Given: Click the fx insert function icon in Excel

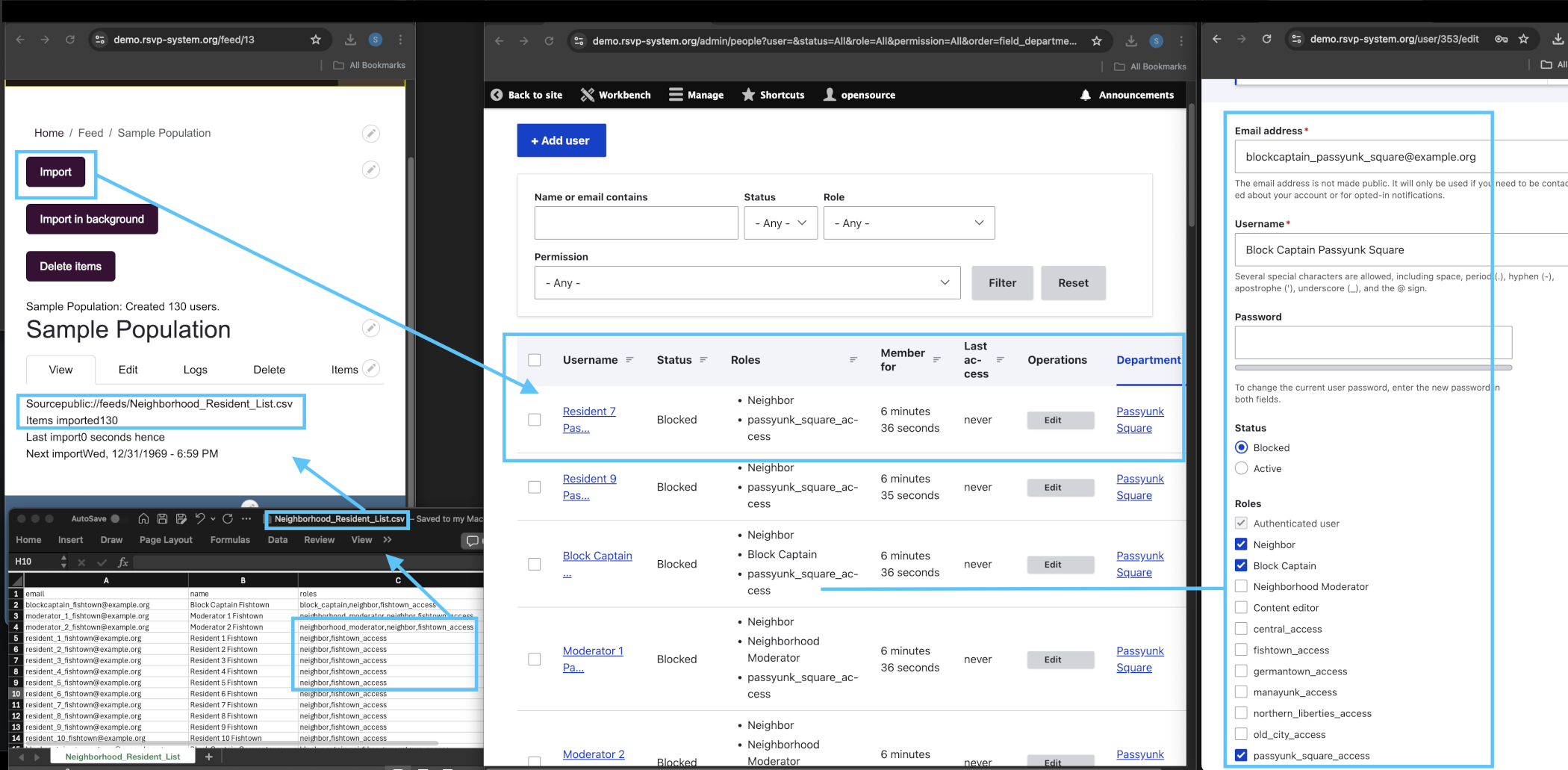Looking at the screenshot, I should (123, 562).
